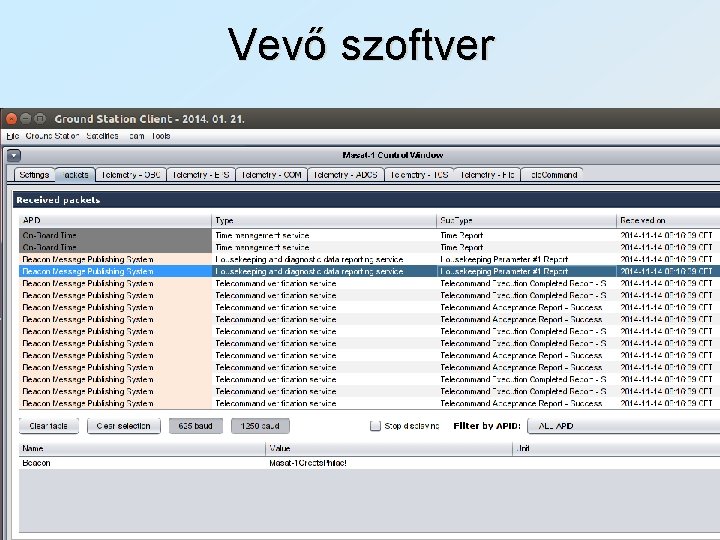Open the Telemetry - ADCS tab
This screenshot has height=540, width=720.
click(345, 175)
